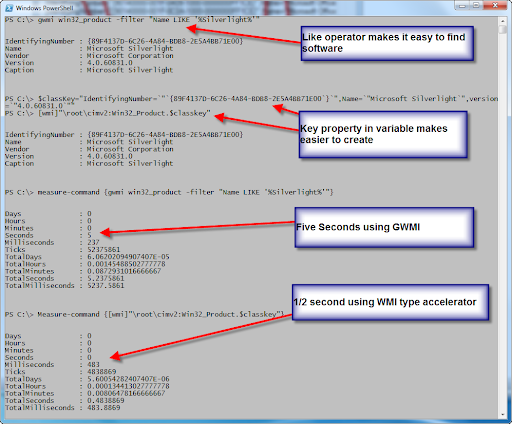Select the value "Milliseconds : 237"

[x=52, y=242]
